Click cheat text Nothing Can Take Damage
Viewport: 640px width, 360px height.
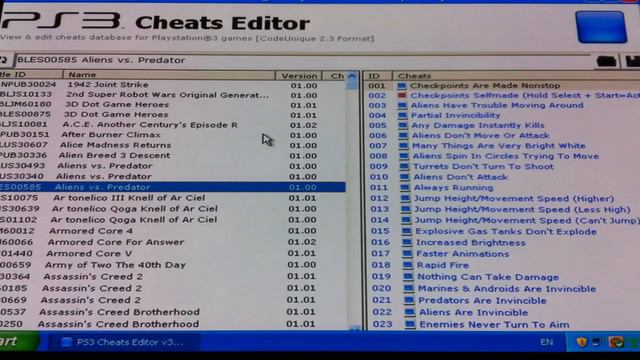[488, 277]
